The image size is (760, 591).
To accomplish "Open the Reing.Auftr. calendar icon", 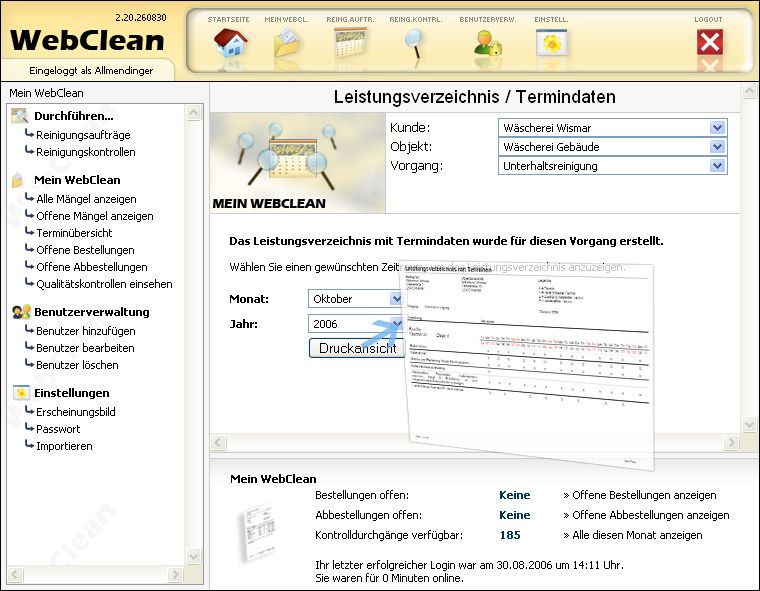I will coord(350,43).
